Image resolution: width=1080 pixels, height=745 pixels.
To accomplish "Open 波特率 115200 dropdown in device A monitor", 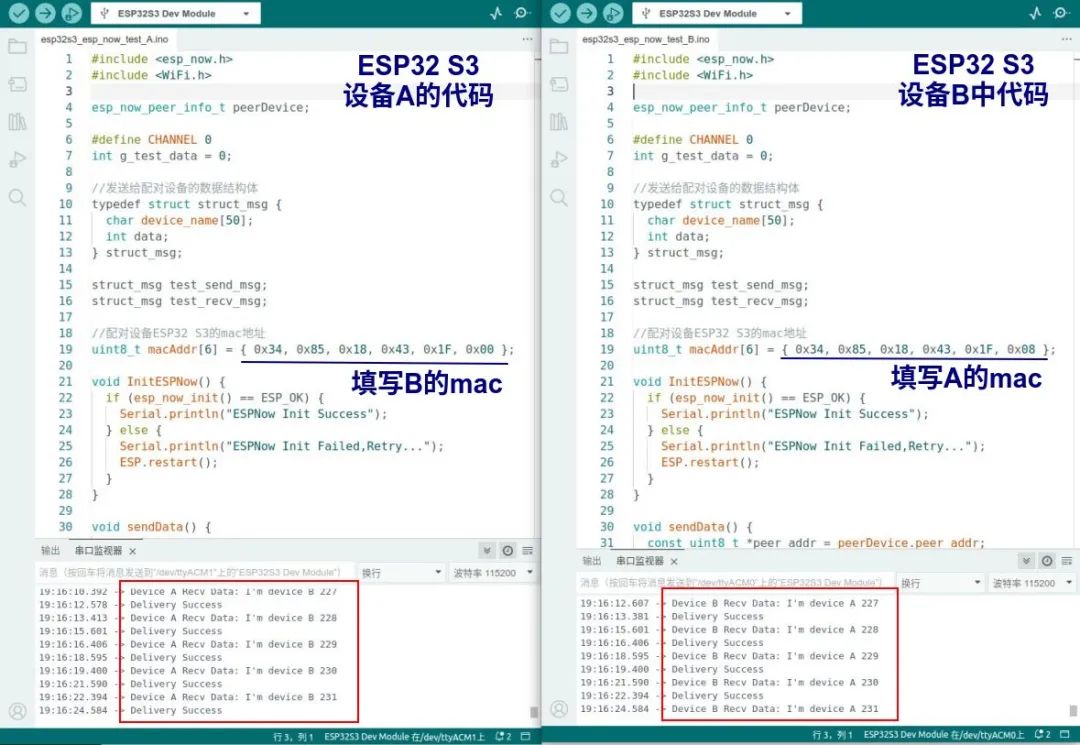I will click(x=492, y=573).
